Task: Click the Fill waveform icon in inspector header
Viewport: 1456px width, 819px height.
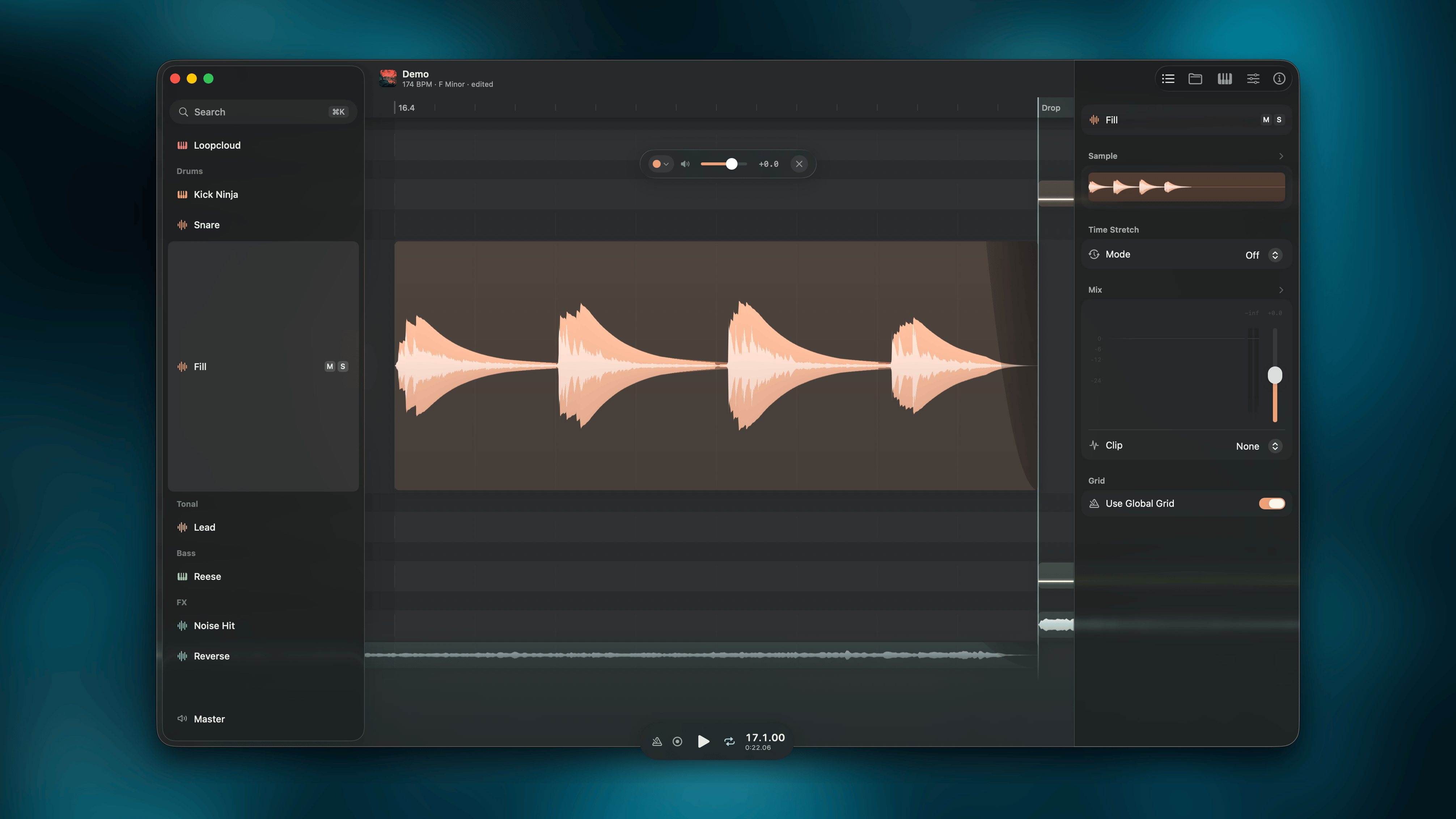Action: pyautogui.click(x=1094, y=120)
